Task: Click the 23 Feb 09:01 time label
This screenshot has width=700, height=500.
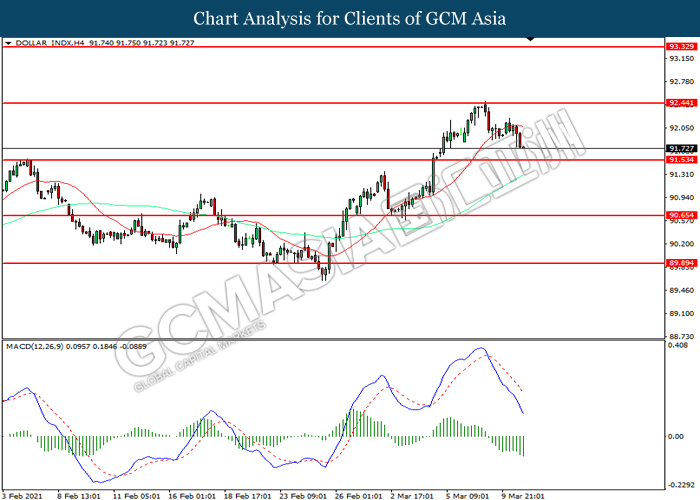Action: click(303, 496)
